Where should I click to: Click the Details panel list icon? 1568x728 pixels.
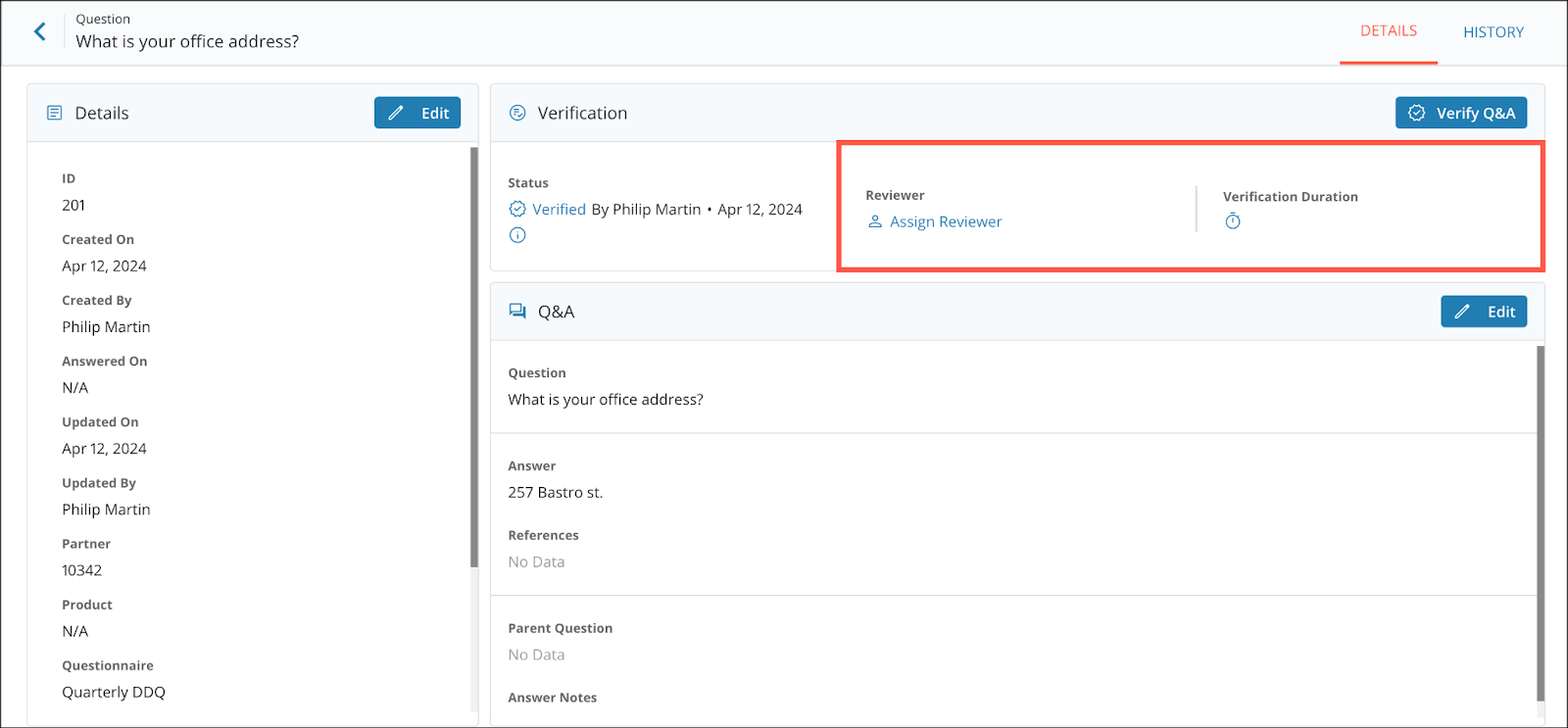(55, 113)
